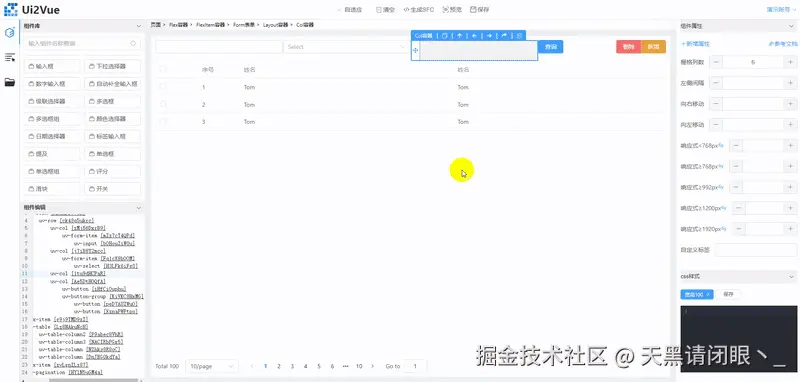Image resolution: width=800 pixels, height=382 pixels.
Task: Collapse the css样式 panel chevron
Action: coord(791,276)
